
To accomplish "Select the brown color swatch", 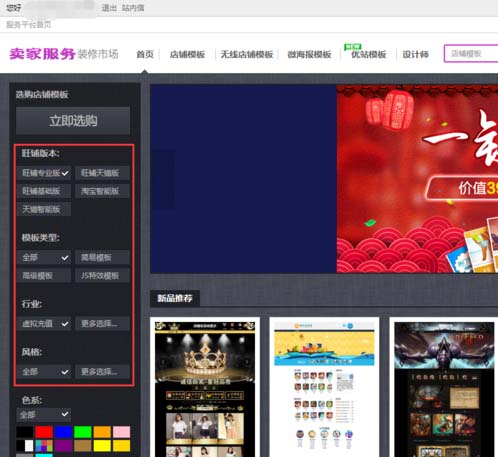I will tap(83, 446).
